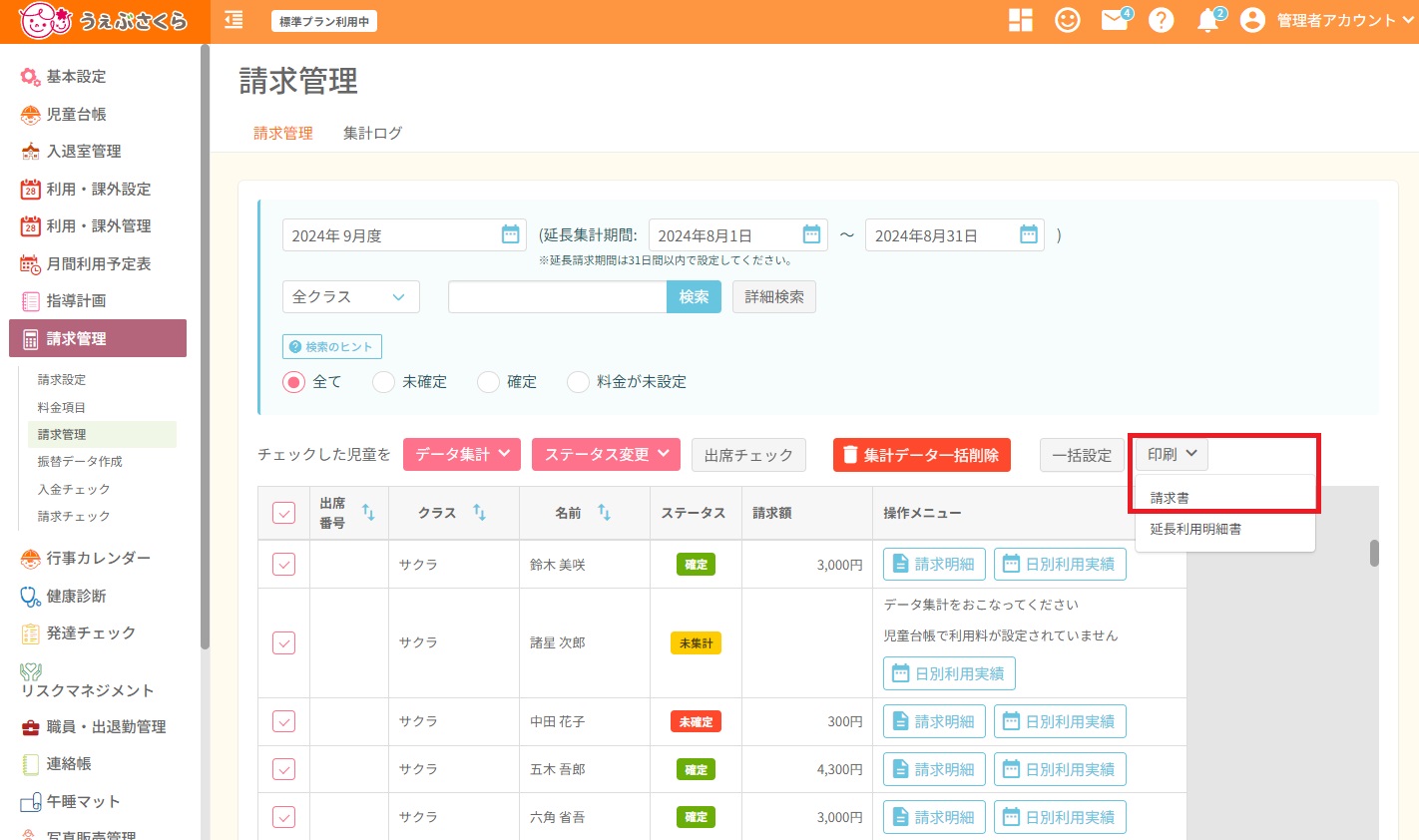Image resolution: width=1419 pixels, height=840 pixels.
Task: Open the dashboard grid icon in header
Action: tap(1020, 20)
